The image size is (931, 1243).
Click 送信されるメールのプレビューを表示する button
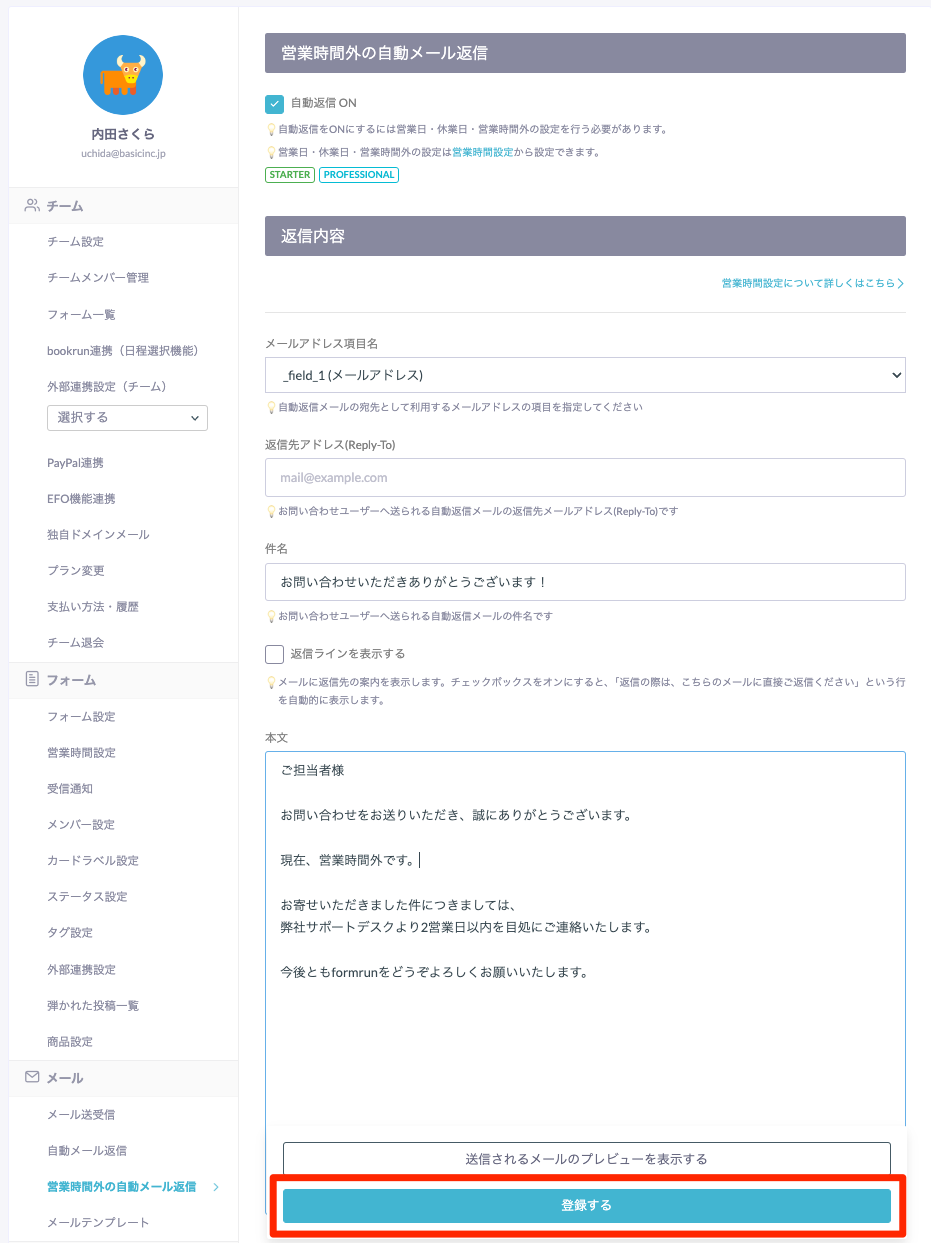(x=587, y=1159)
